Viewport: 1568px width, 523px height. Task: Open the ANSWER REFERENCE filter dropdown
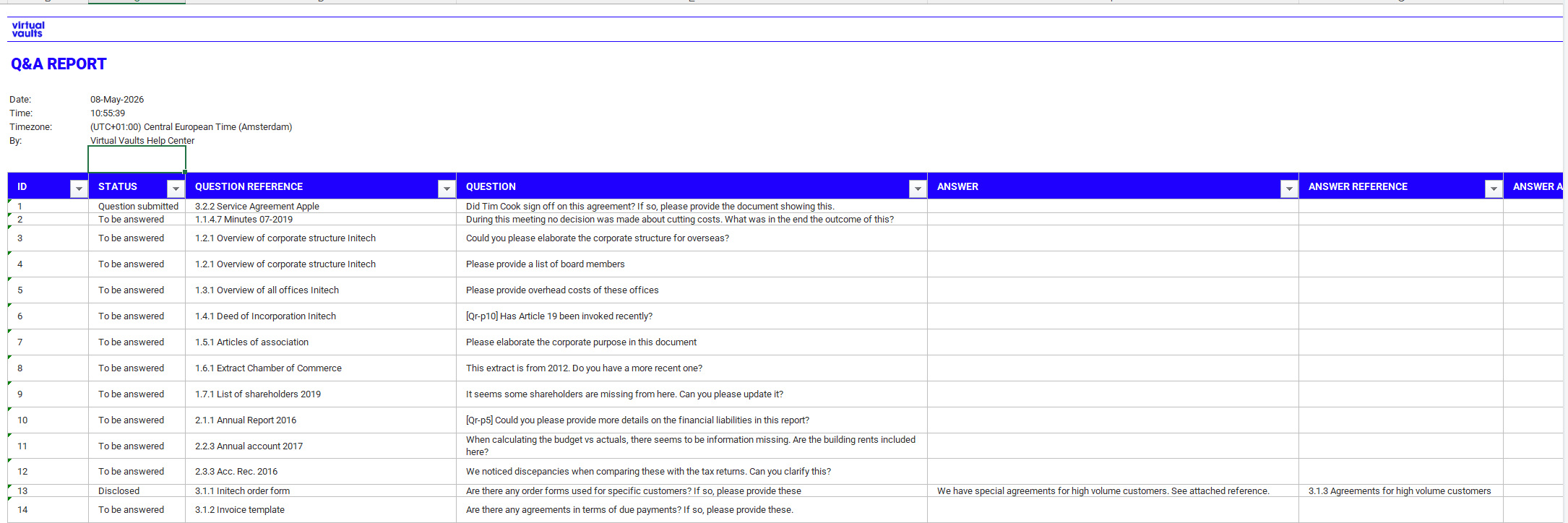tap(1494, 189)
